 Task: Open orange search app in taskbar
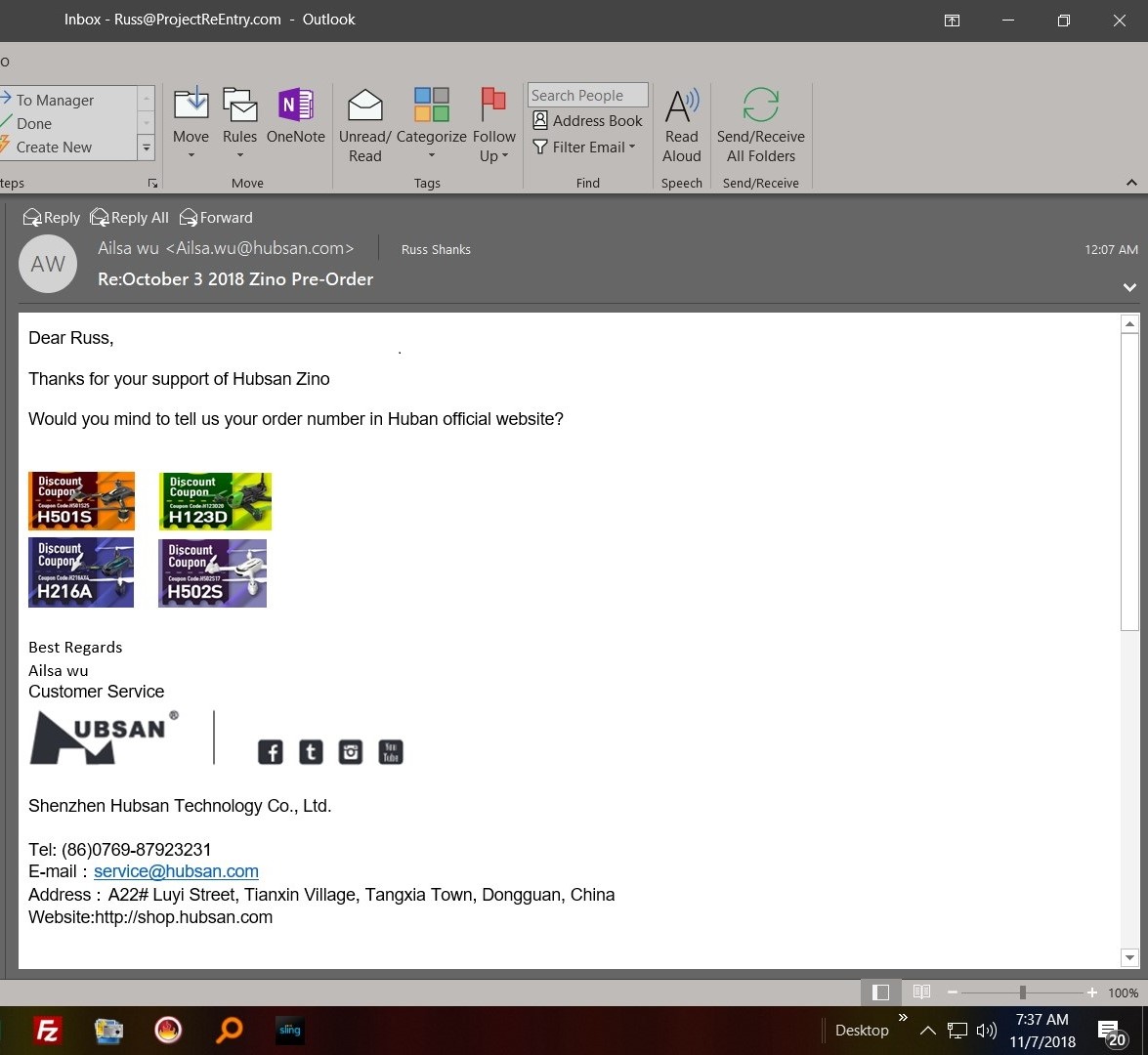pyautogui.click(x=230, y=1031)
